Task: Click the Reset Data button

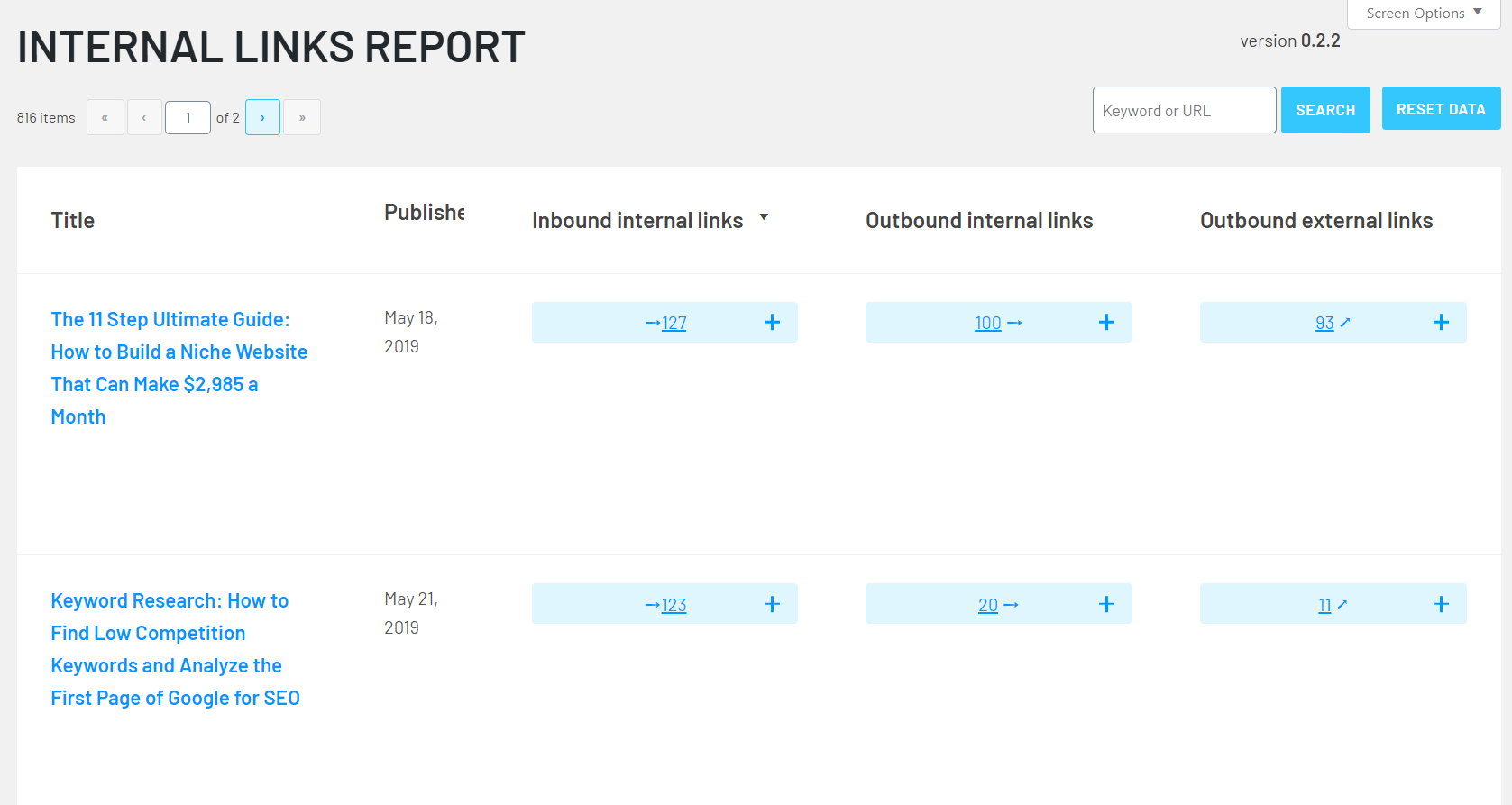Action: [x=1441, y=109]
